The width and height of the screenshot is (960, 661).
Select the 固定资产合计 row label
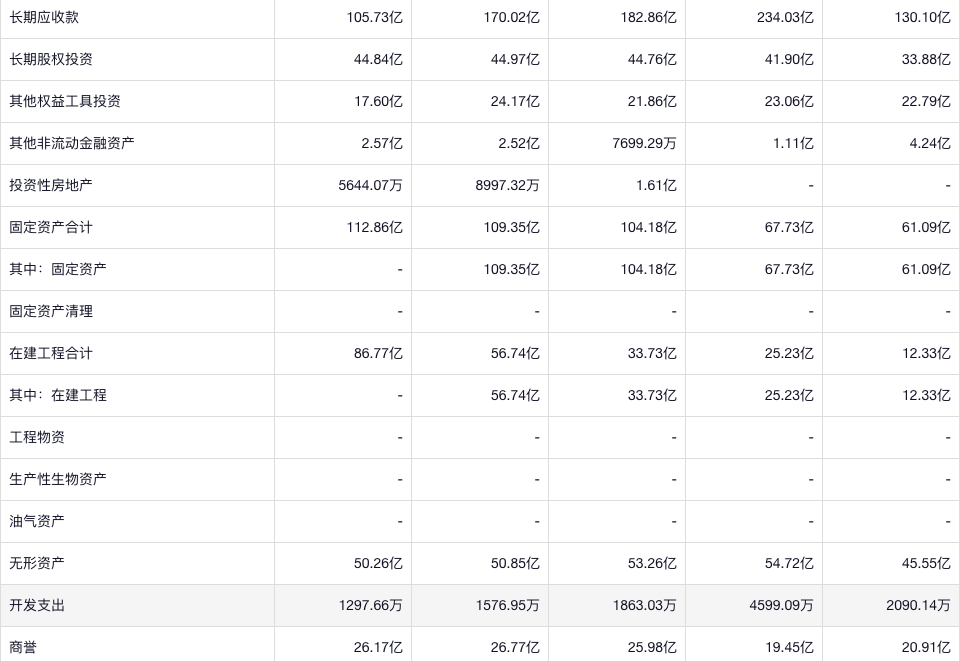pyautogui.click(x=51, y=227)
